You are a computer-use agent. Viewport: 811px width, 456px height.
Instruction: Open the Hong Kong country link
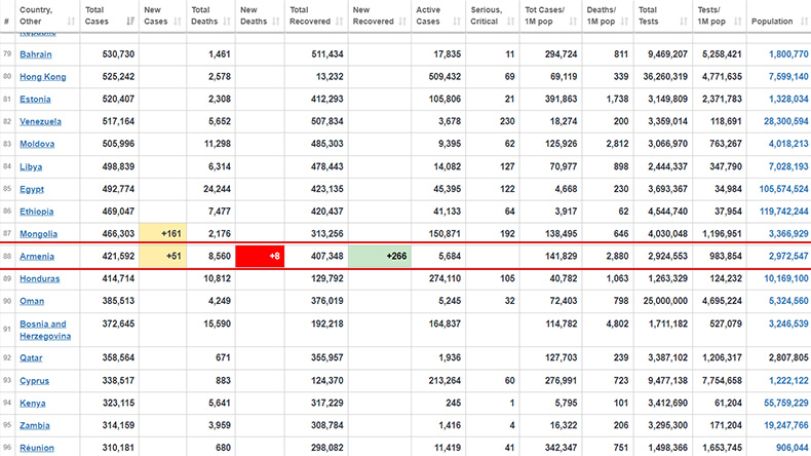tap(43, 77)
